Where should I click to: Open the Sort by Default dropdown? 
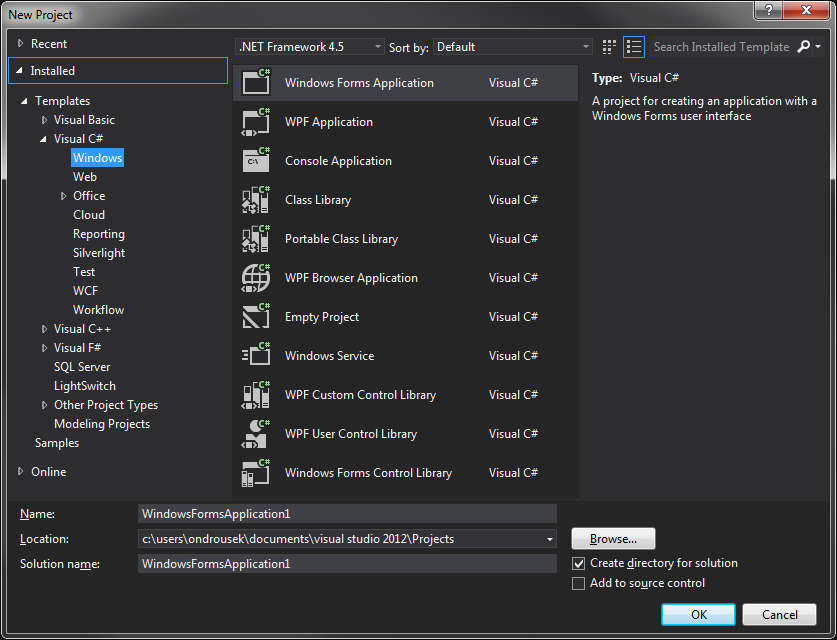pyautogui.click(x=512, y=47)
